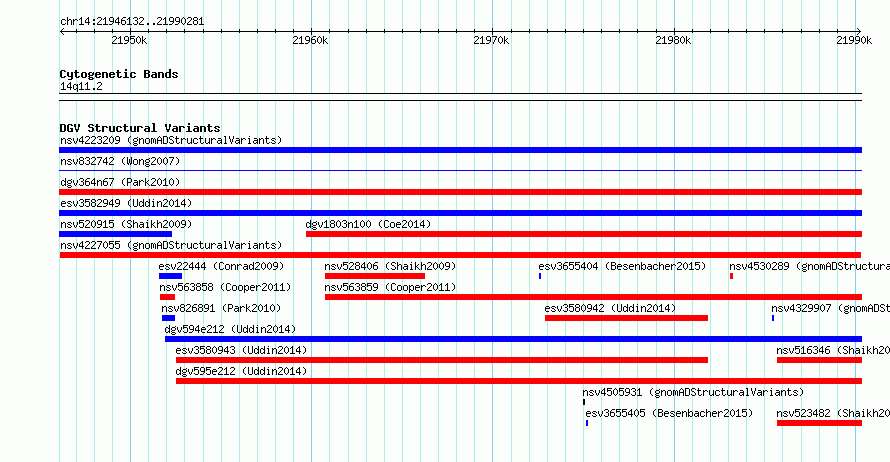Open the nsv563859 (Cooper2011) label
The height and width of the screenshot is (462, 890).
(390, 287)
